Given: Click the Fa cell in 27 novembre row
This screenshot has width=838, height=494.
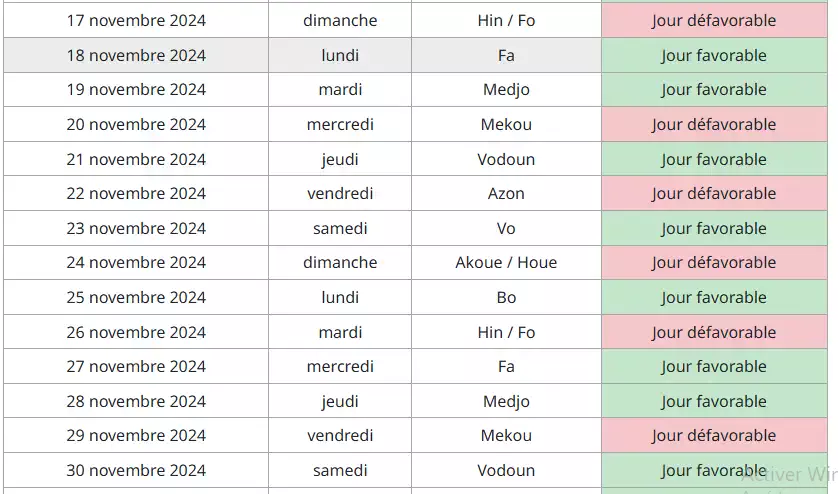Looking at the screenshot, I should coord(506,366).
